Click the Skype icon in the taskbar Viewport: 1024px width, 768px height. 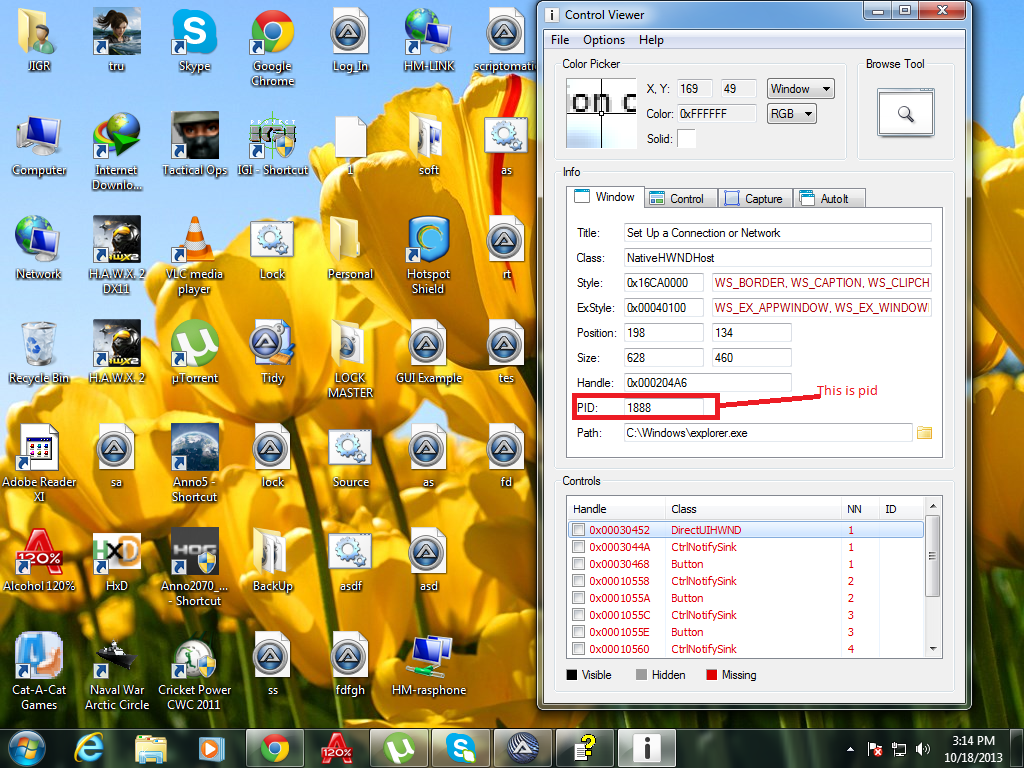click(x=461, y=748)
